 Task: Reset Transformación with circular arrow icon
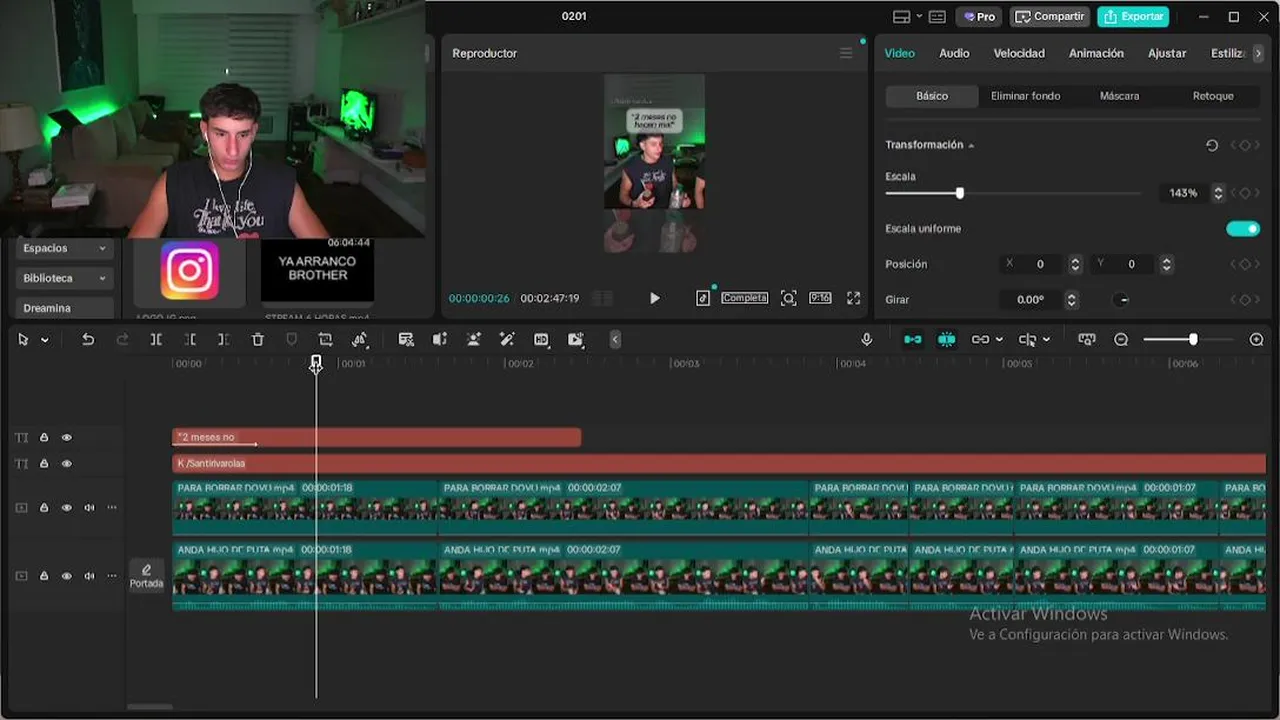click(x=1212, y=145)
